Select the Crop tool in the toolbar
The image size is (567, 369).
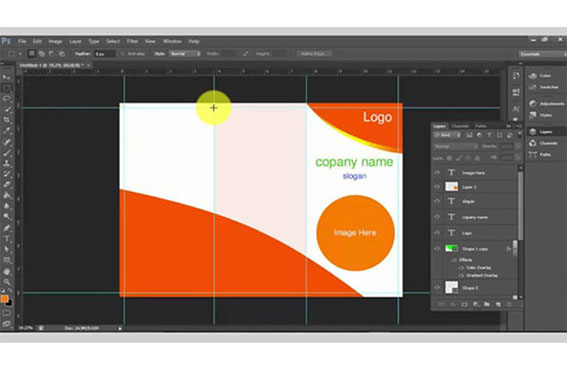click(x=7, y=120)
